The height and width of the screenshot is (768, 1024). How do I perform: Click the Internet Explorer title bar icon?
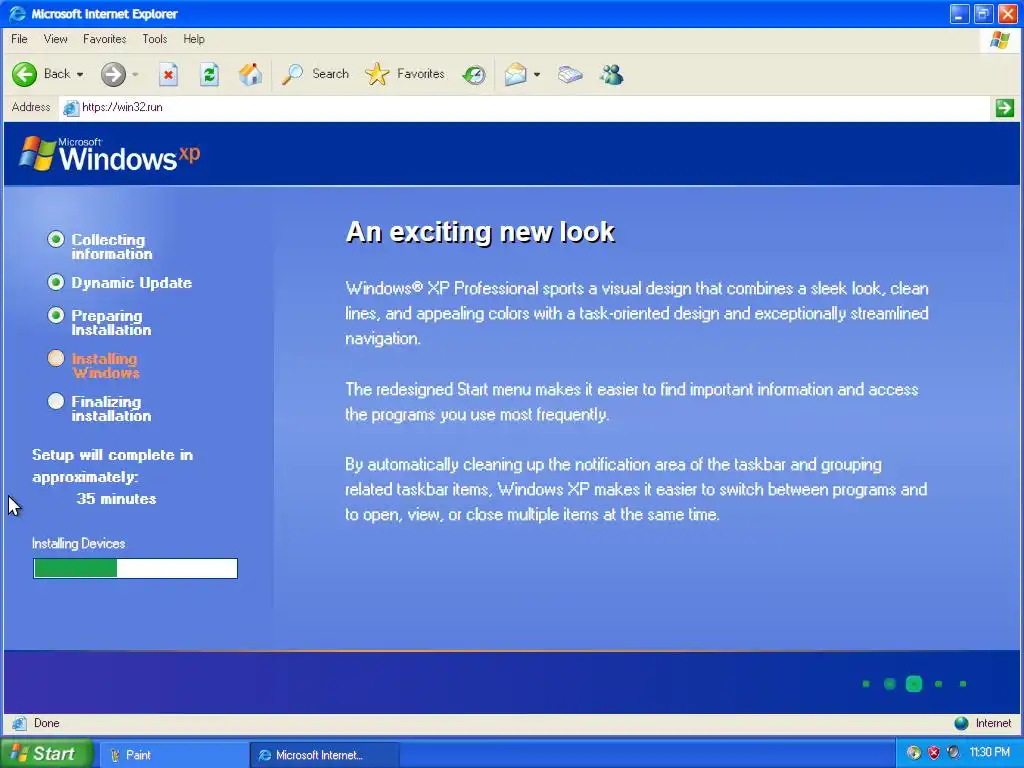point(18,14)
